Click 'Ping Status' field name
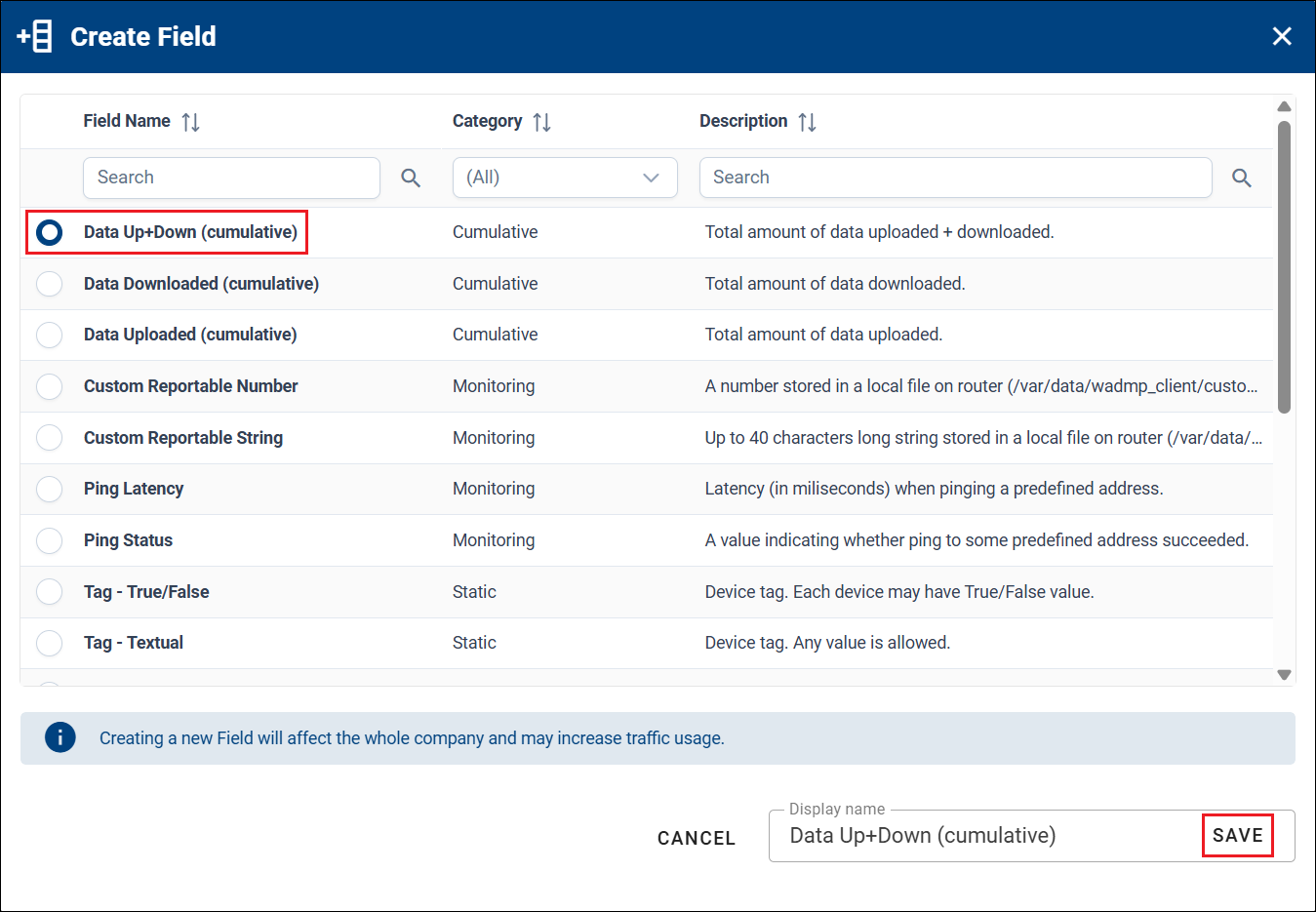 (x=128, y=540)
